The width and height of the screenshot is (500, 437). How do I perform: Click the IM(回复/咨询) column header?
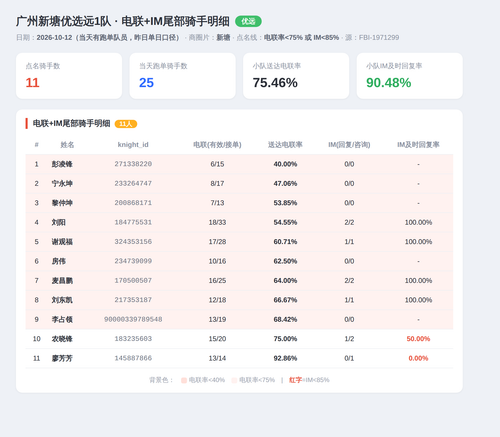click(x=349, y=145)
